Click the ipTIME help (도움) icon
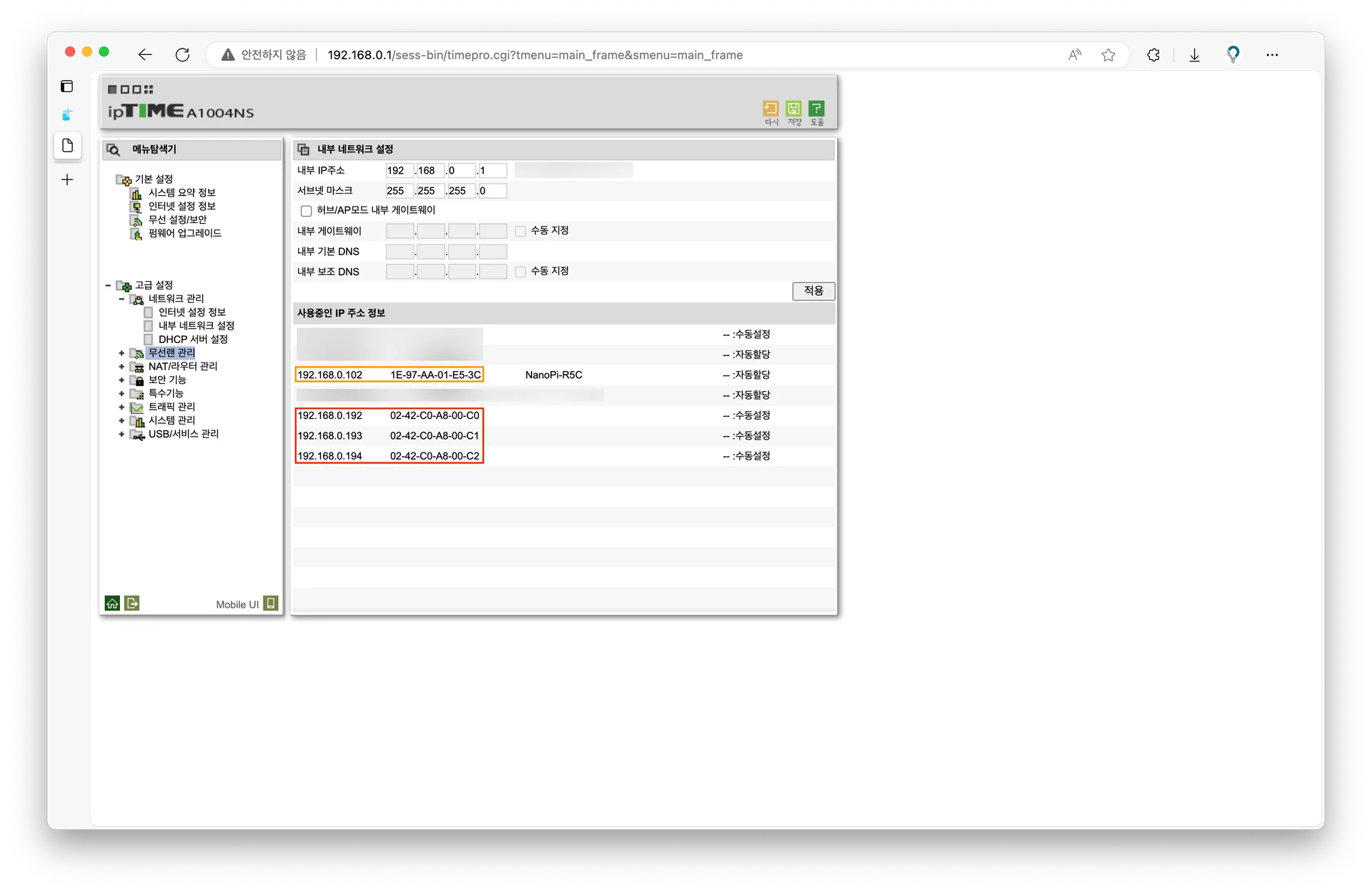Image resolution: width=1372 pixels, height=892 pixels. (x=816, y=109)
